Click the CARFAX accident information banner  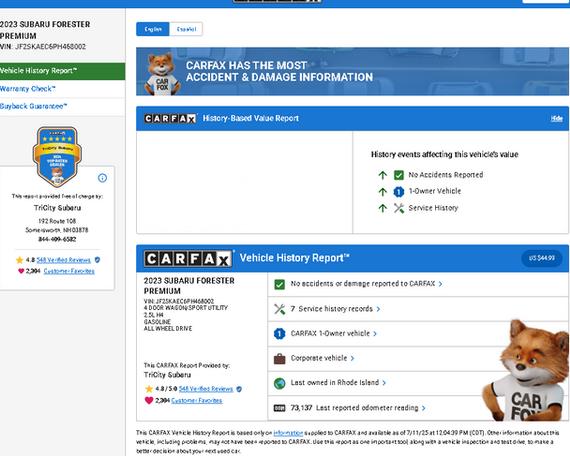pyautogui.click(x=352, y=72)
